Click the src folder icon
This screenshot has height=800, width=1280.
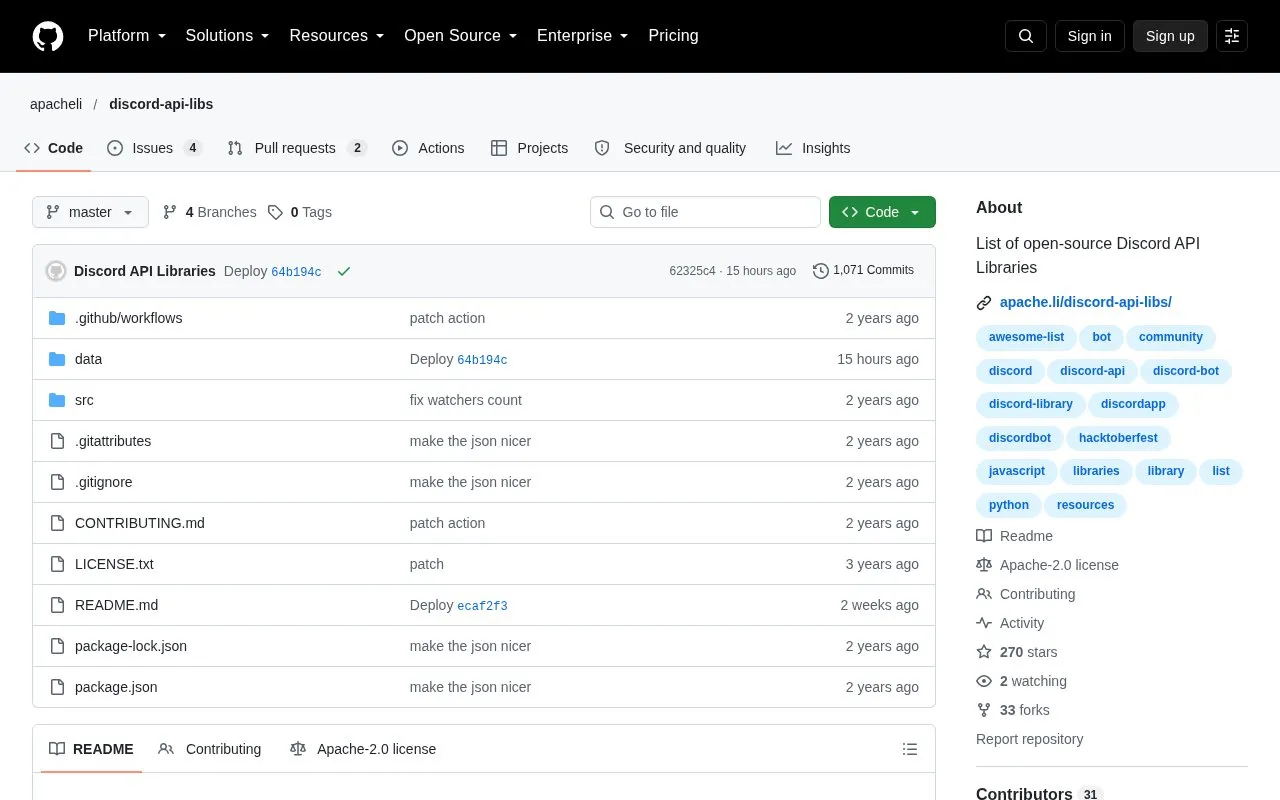(57, 400)
